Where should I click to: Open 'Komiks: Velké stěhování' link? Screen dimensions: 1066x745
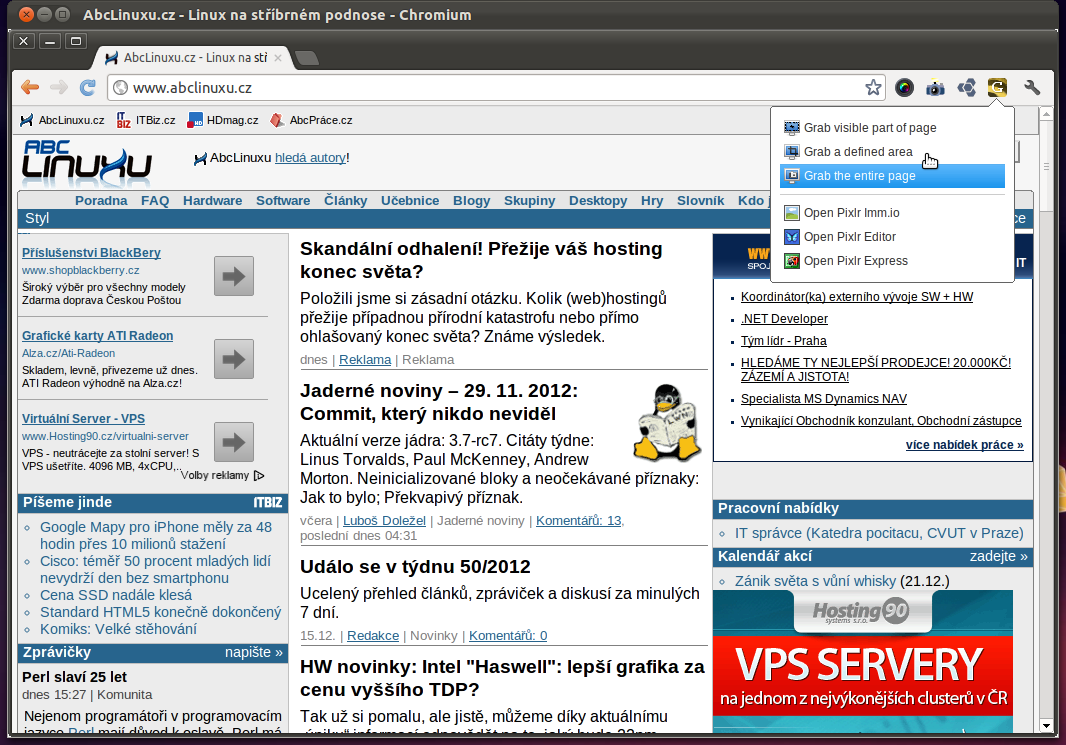tap(118, 629)
